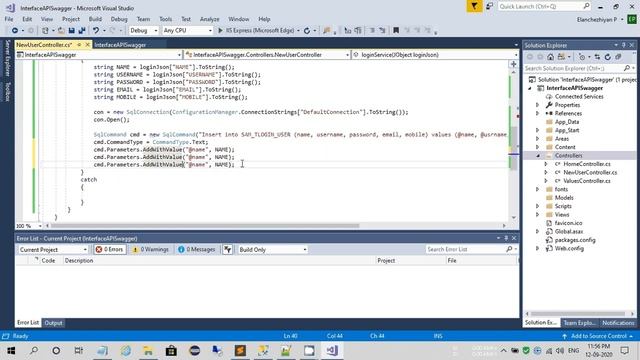This screenshot has width=640, height=360.
Task: Click the Windows Start button
Action: coord(11,351)
